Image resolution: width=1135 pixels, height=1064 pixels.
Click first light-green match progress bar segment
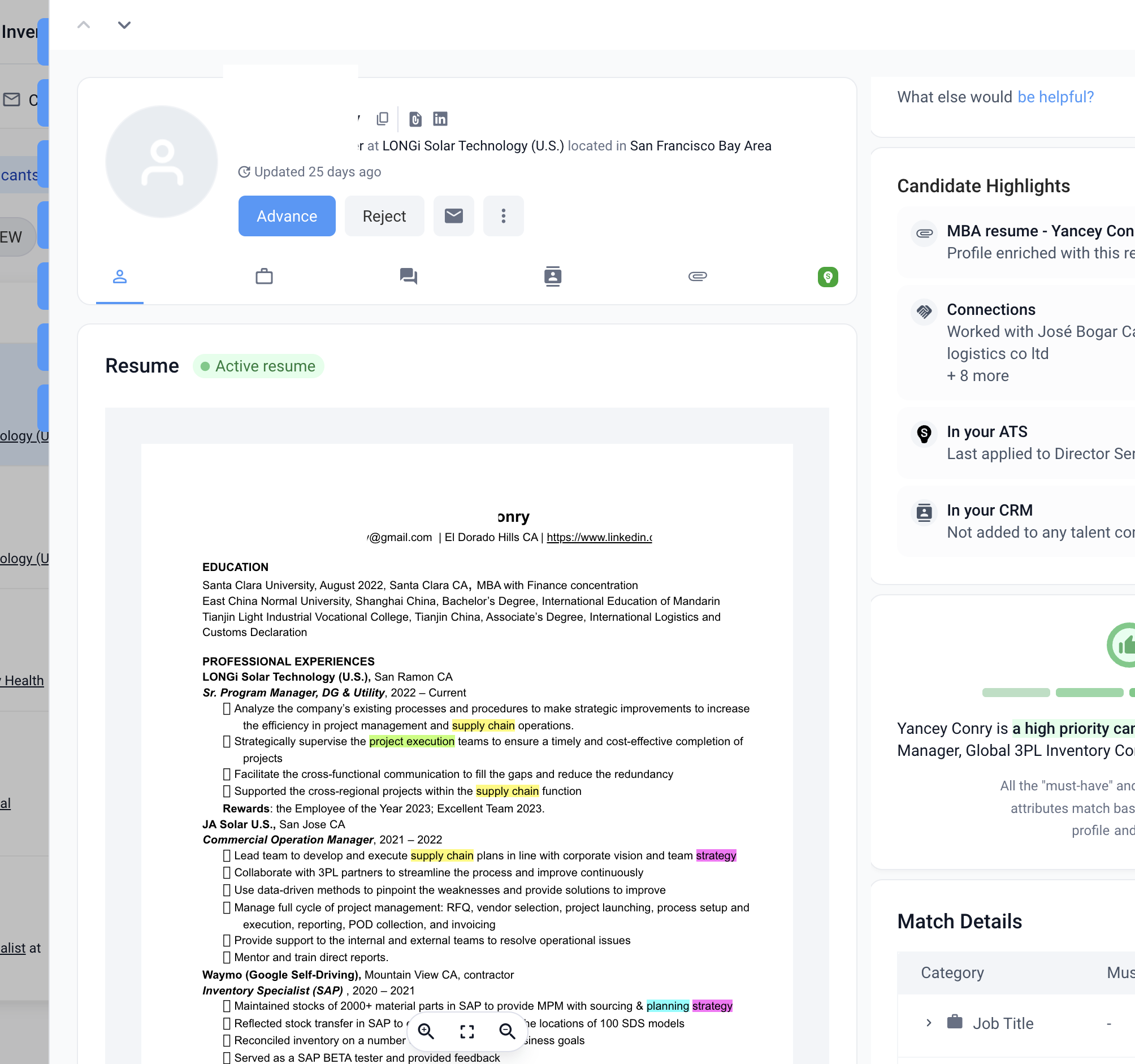pyautogui.click(x=1016, y=693)
